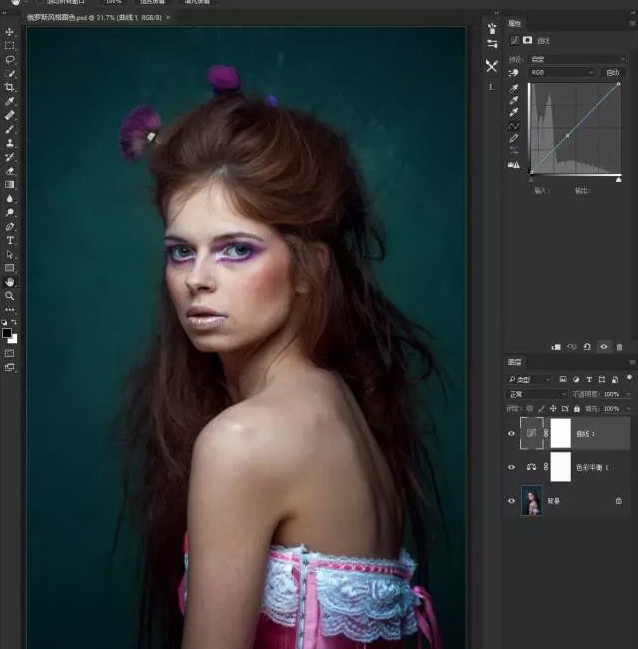Click the reset adjustment icon in Properties

coord(587,347)
